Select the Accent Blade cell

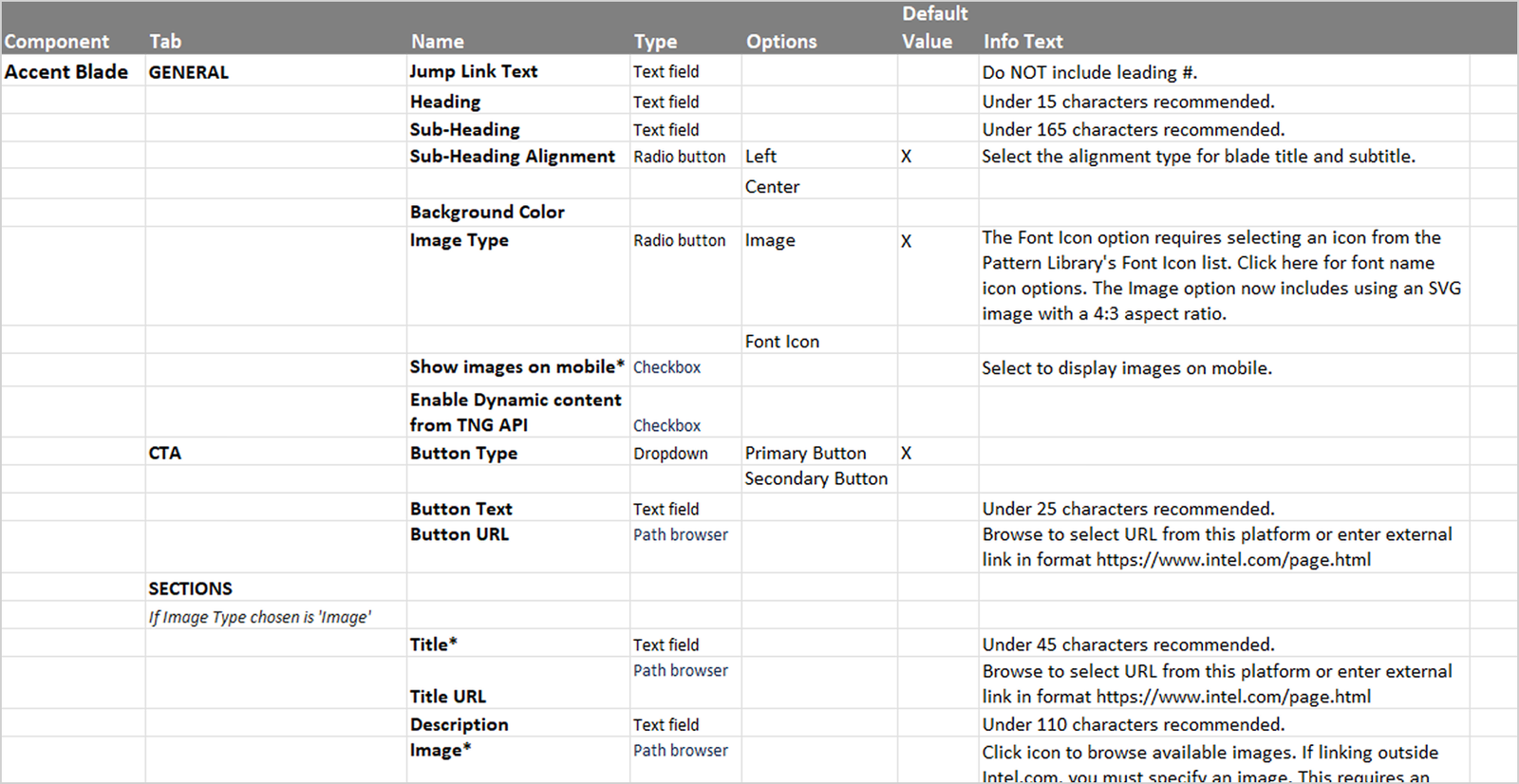coord(66,72)
